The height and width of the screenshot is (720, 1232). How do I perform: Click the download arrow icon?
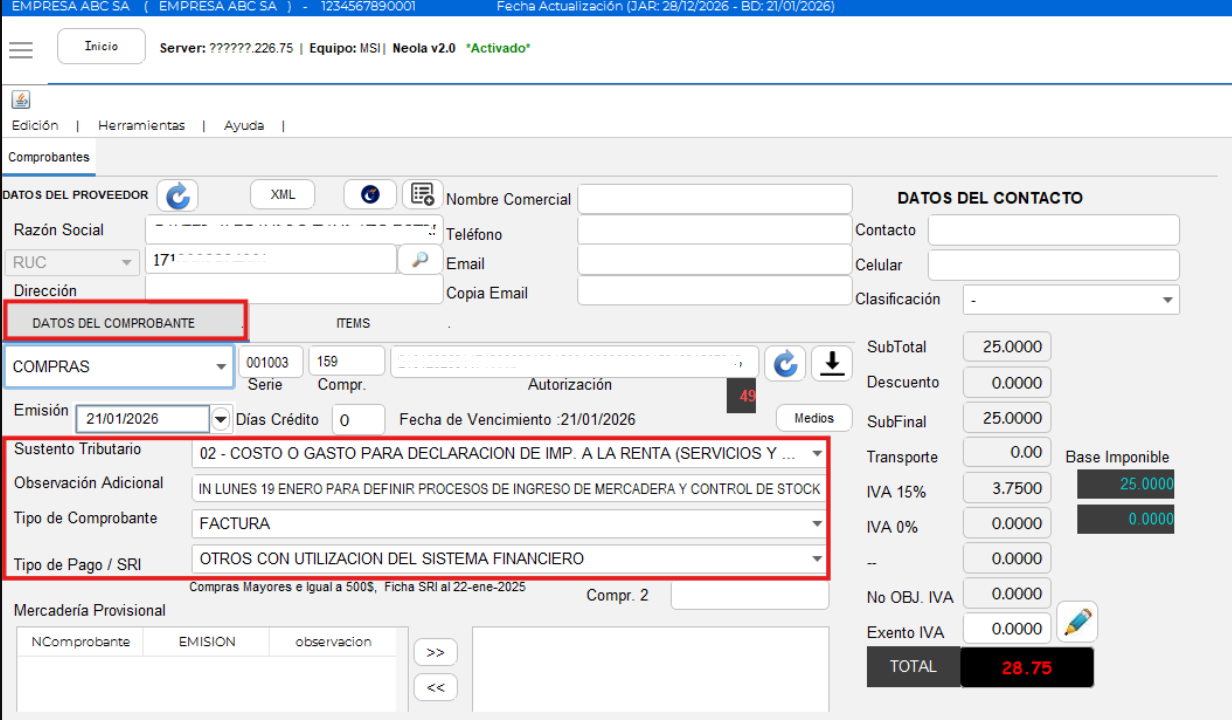[x=830, y=364]
